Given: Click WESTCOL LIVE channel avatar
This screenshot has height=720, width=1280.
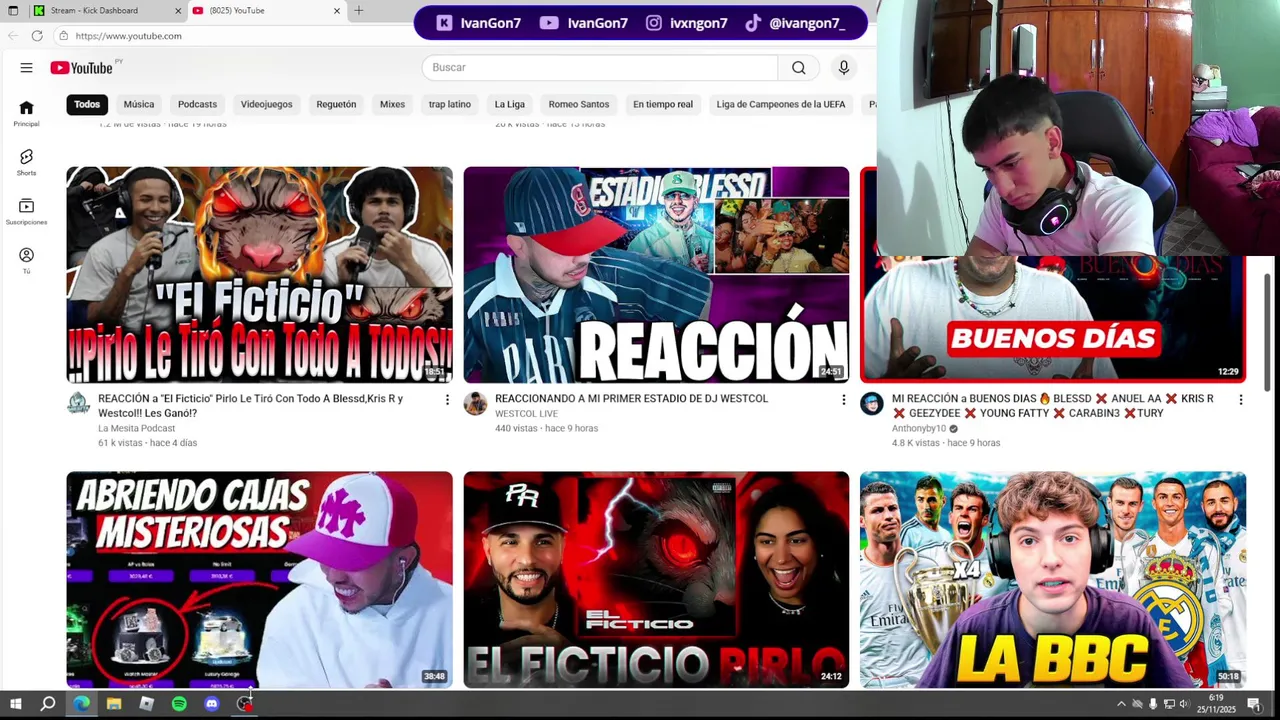Looking at the screenshot, I should tap(475, 403).
